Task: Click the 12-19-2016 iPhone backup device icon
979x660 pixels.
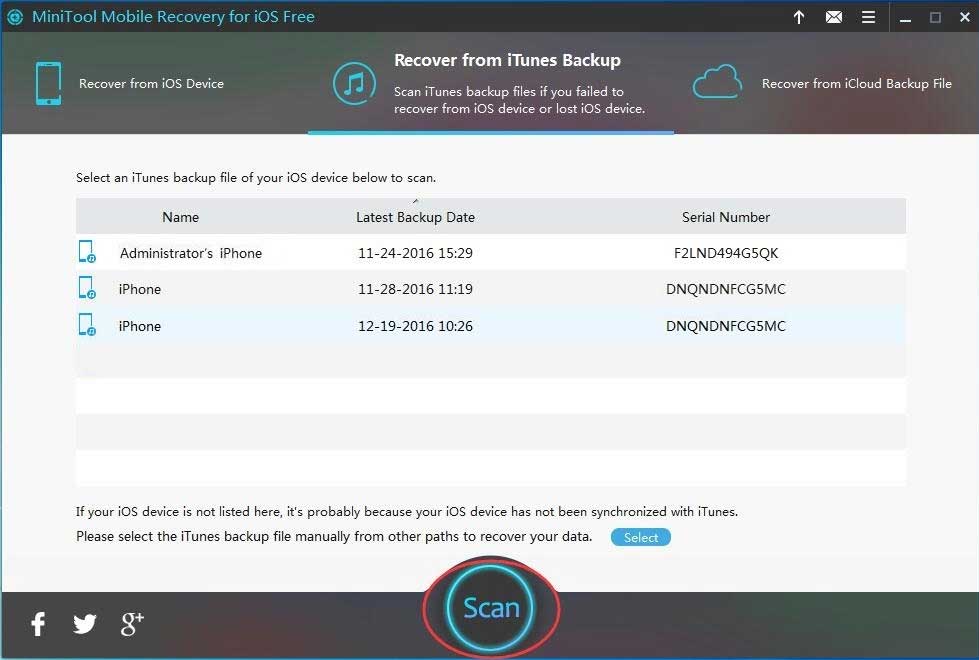Action: (87, 325)
